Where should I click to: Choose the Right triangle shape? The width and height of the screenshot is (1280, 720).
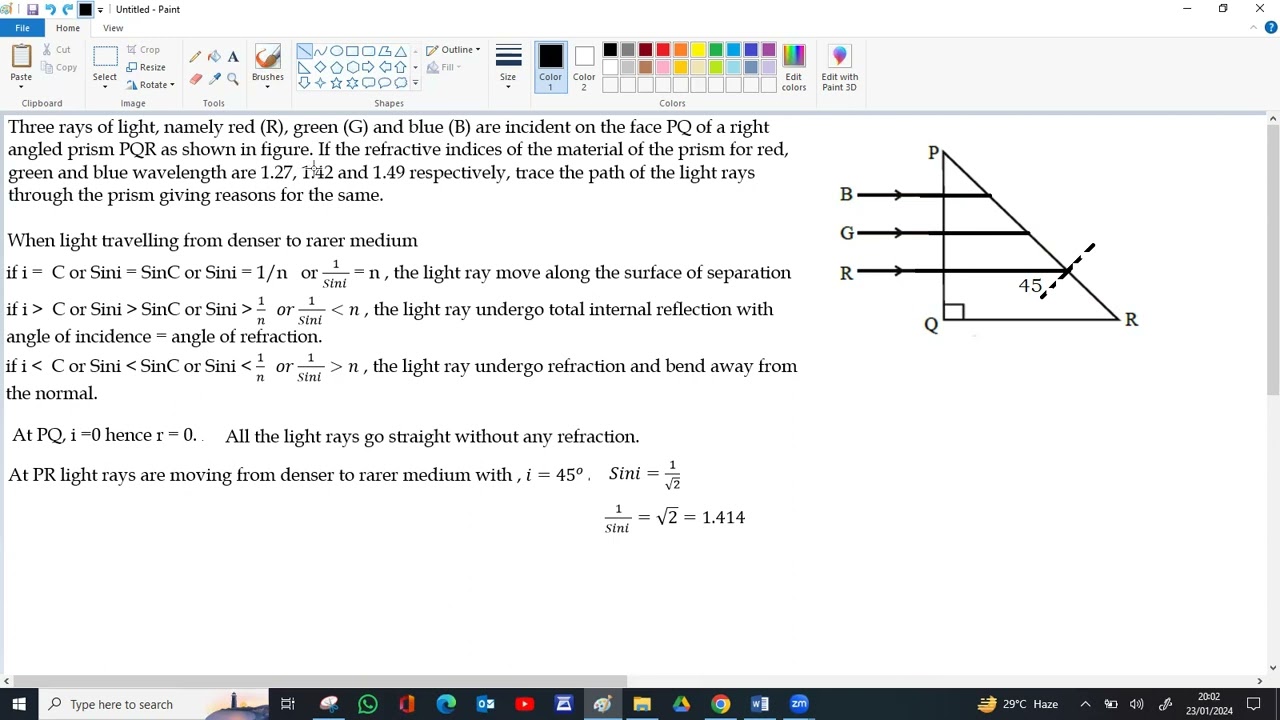(x=304, y=67)
